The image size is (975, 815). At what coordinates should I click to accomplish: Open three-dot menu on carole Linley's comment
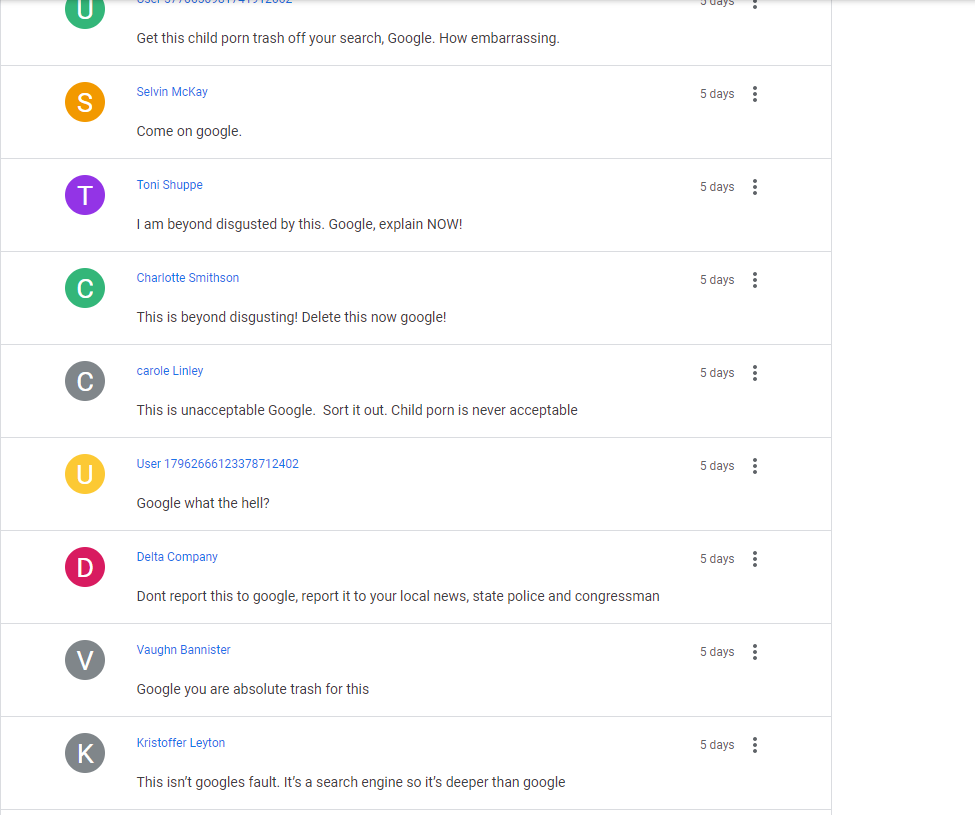click(x=755, y=373)
